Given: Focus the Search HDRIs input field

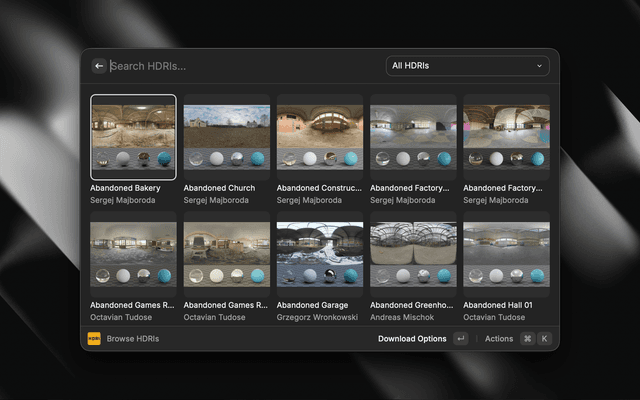Looking at the screenshot, I should coord(240,66).
